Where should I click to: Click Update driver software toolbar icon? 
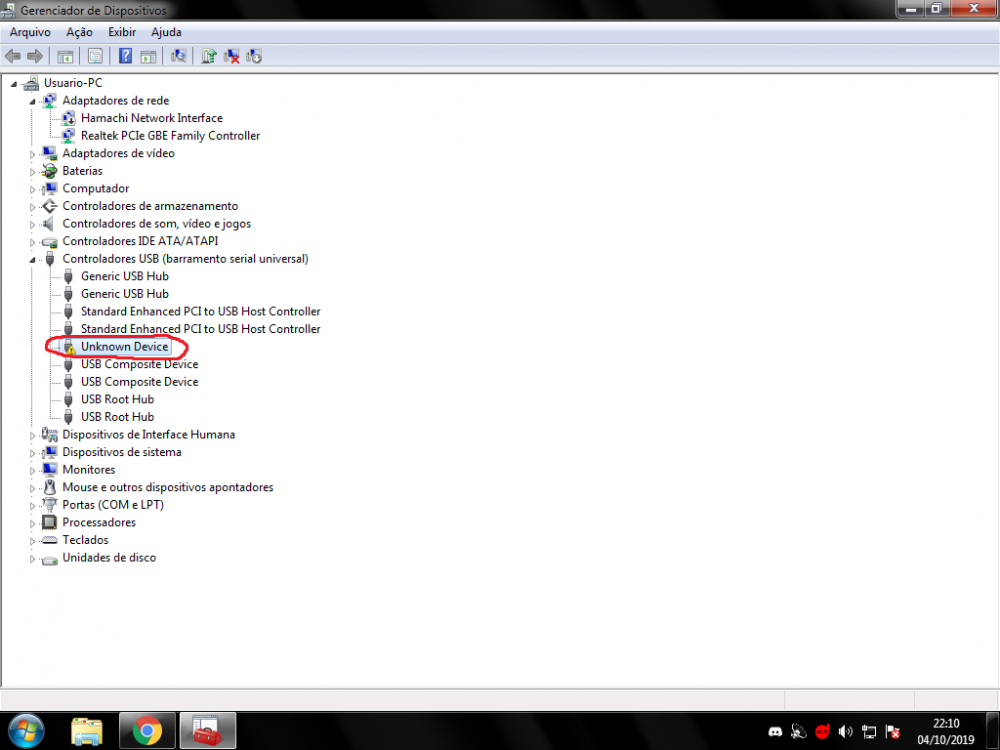coord(209,56)
